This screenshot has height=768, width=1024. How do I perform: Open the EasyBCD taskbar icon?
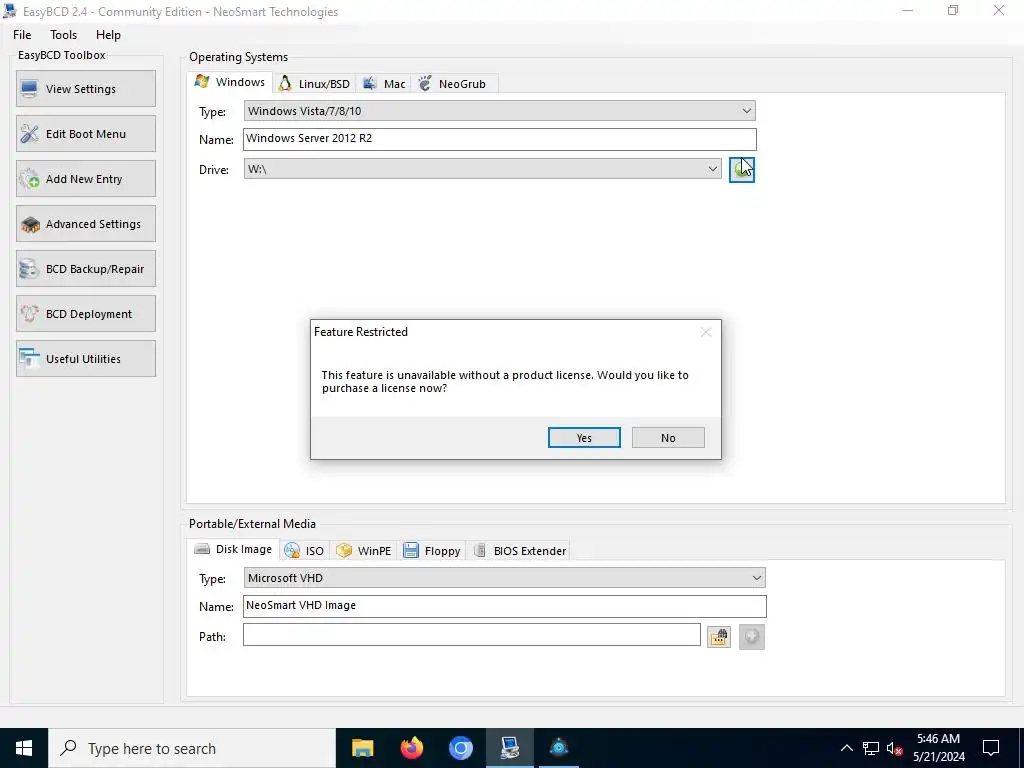(x=510, y=748)
